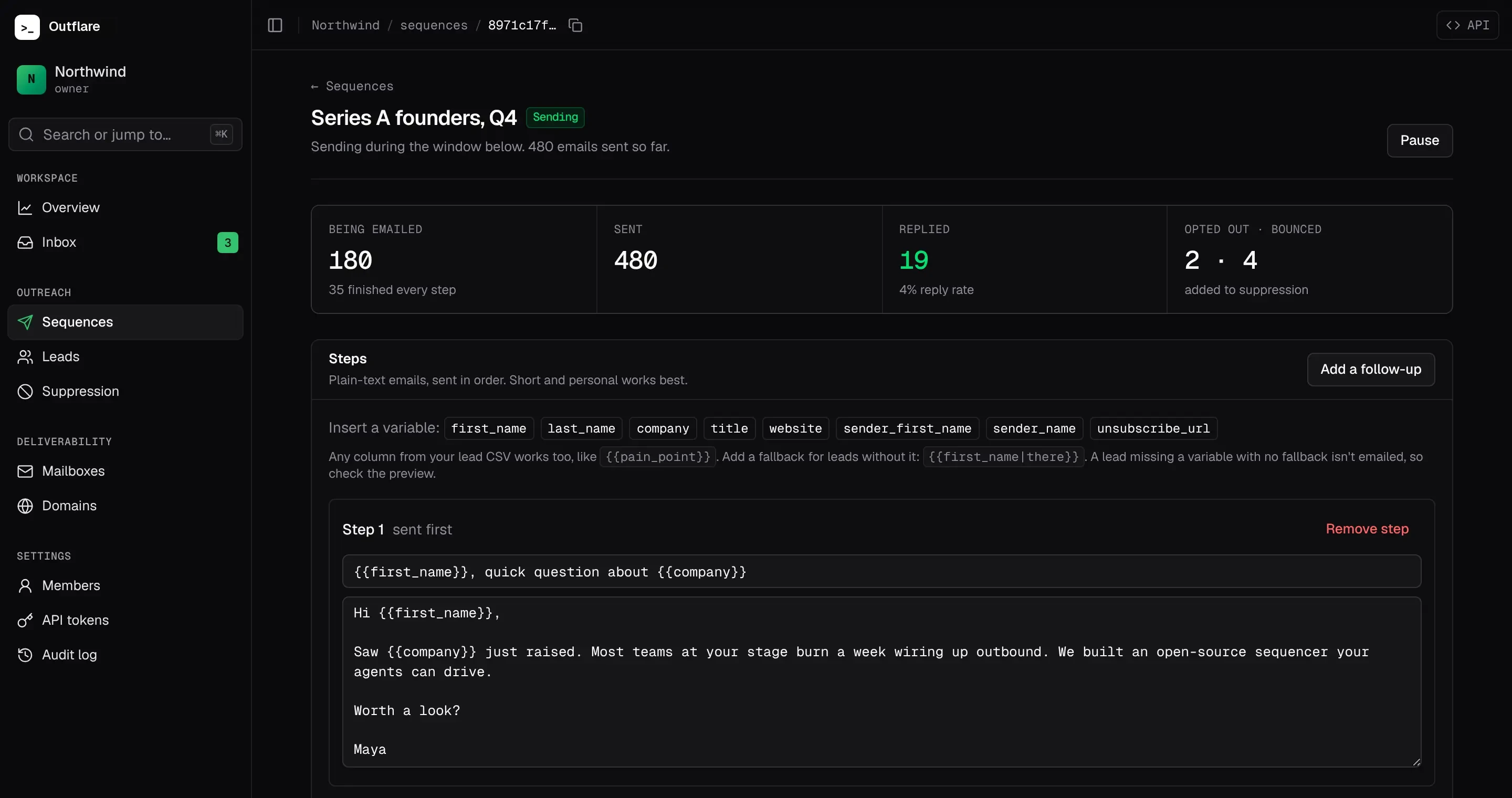Click the Members person icon
Screen dimensions: 1512x798
point(25,585)
